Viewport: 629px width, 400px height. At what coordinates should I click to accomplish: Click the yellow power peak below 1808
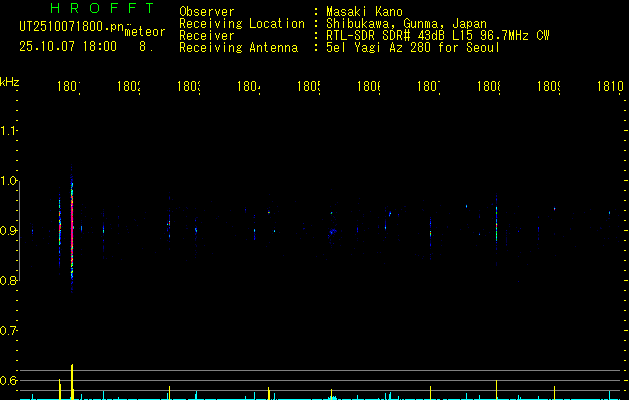(x=497, y=389)
